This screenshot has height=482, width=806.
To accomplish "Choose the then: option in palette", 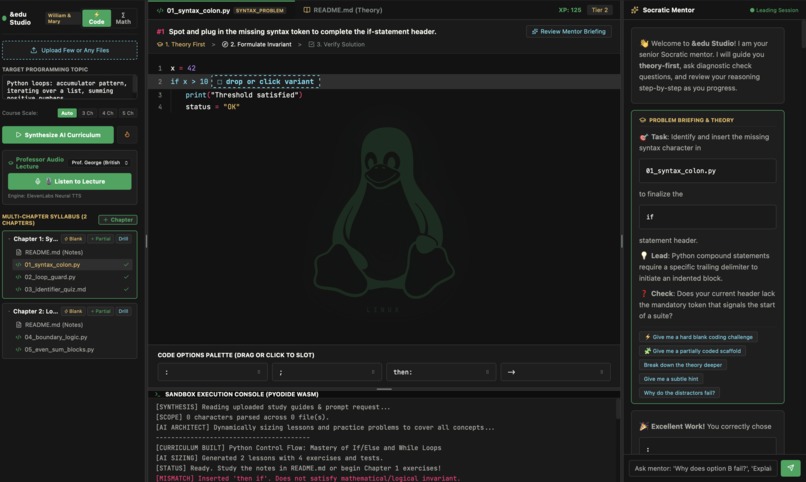I will point(441,372).
